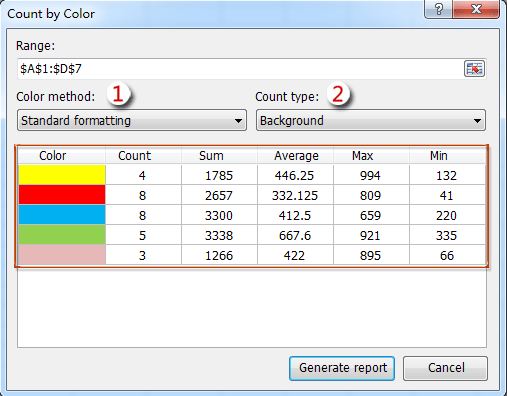The height and width of the screenshot is (396, 507).
Task: Click max value 659
Action: tap(370, 216)
